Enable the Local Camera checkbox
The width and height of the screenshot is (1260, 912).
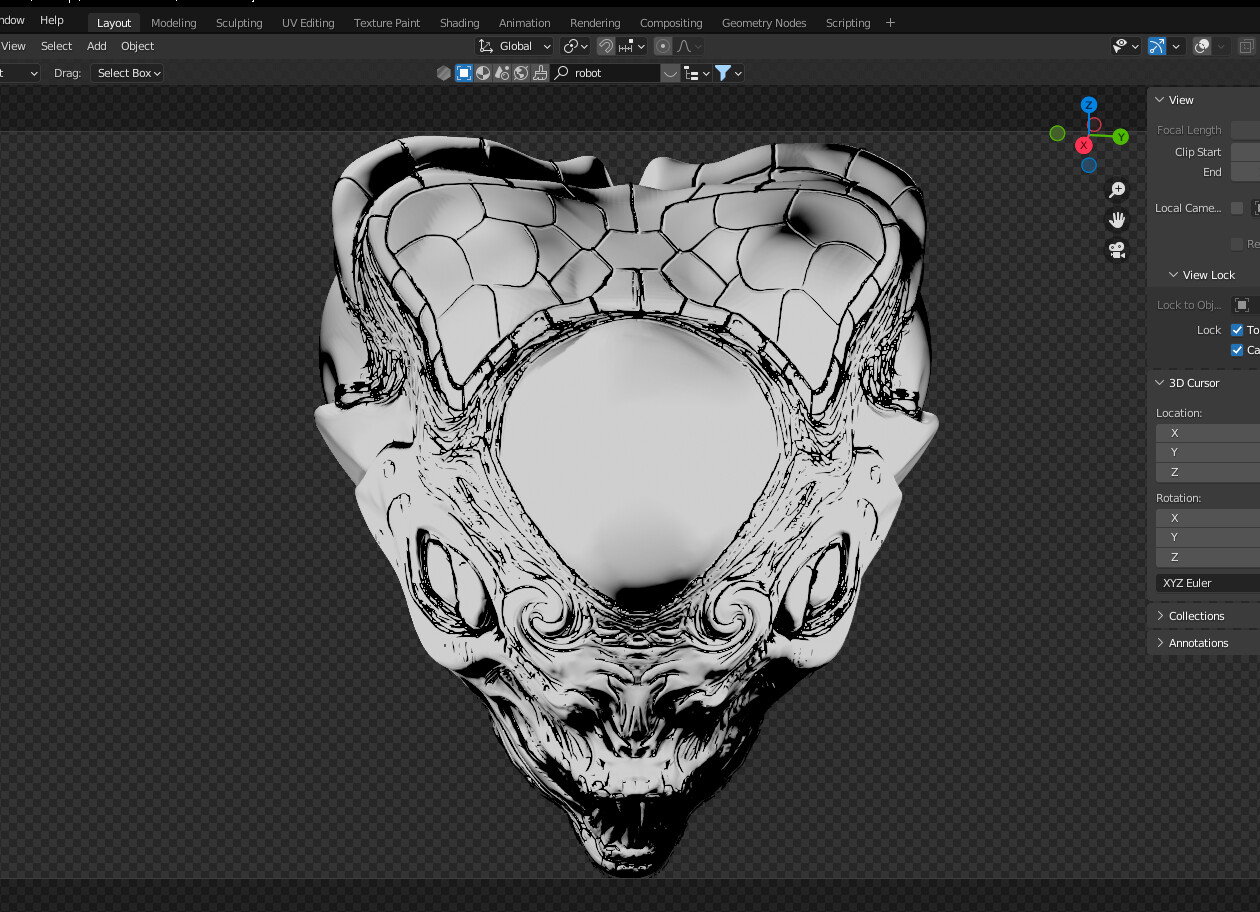[1237, 208]
